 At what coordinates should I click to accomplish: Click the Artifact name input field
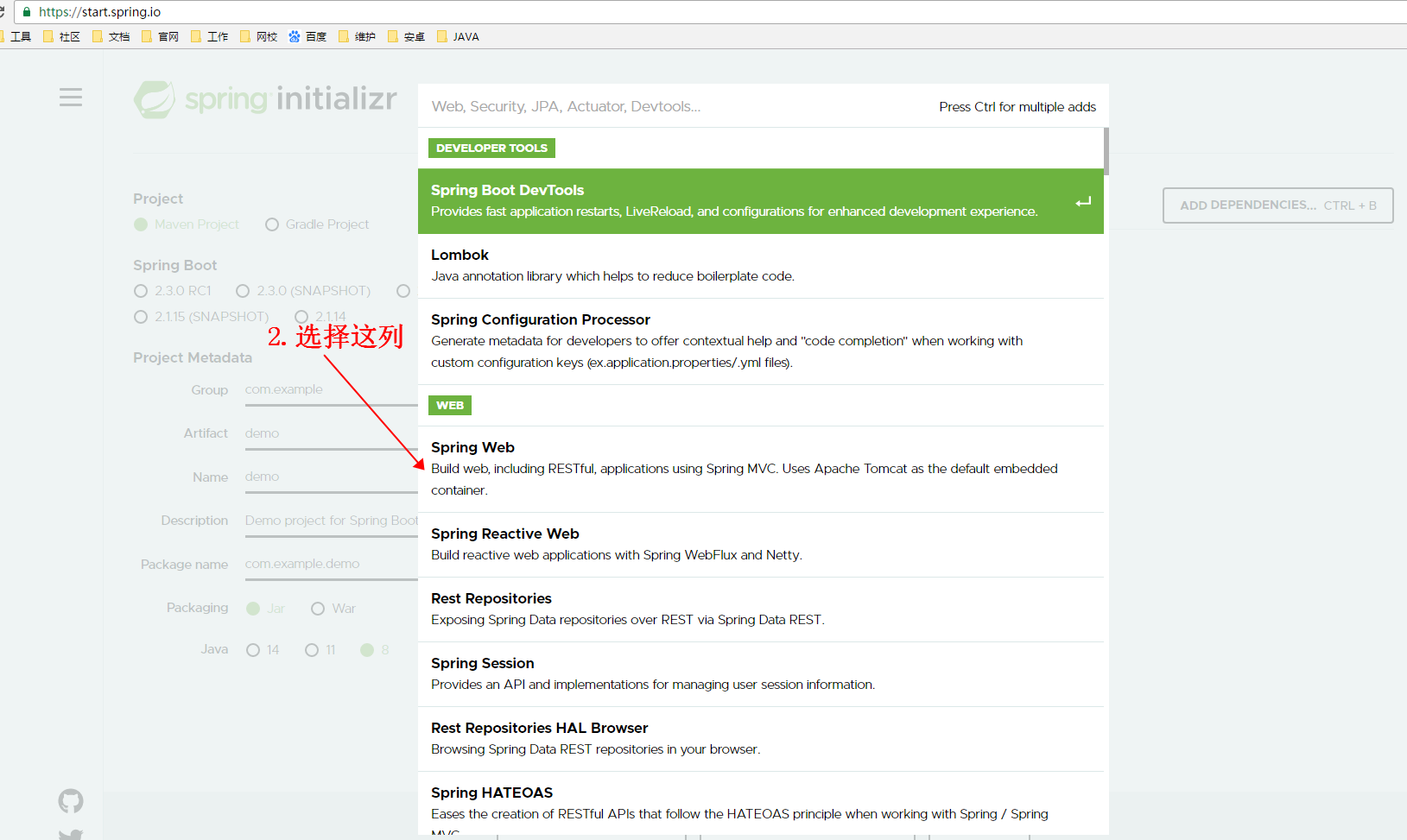[x=328, y=433]
